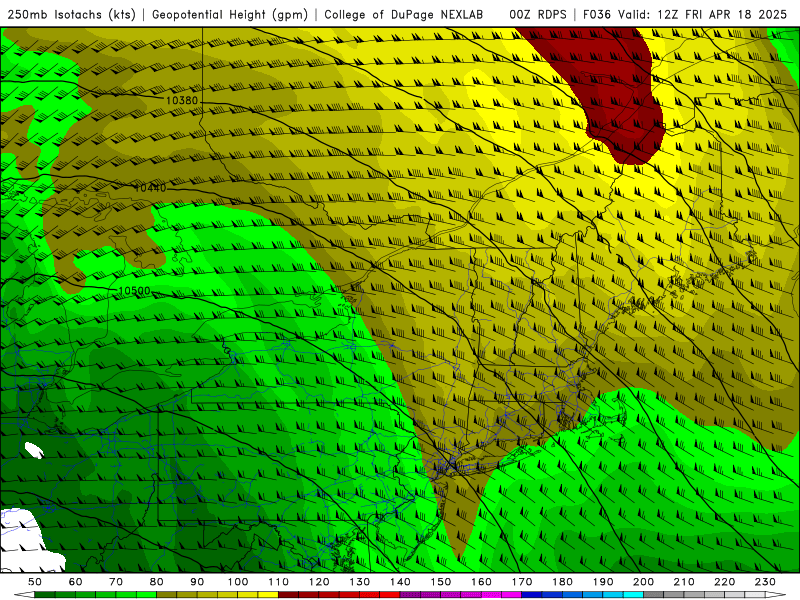
Task: Click the bright red color bar segment below 140
Action: [390, 595]
